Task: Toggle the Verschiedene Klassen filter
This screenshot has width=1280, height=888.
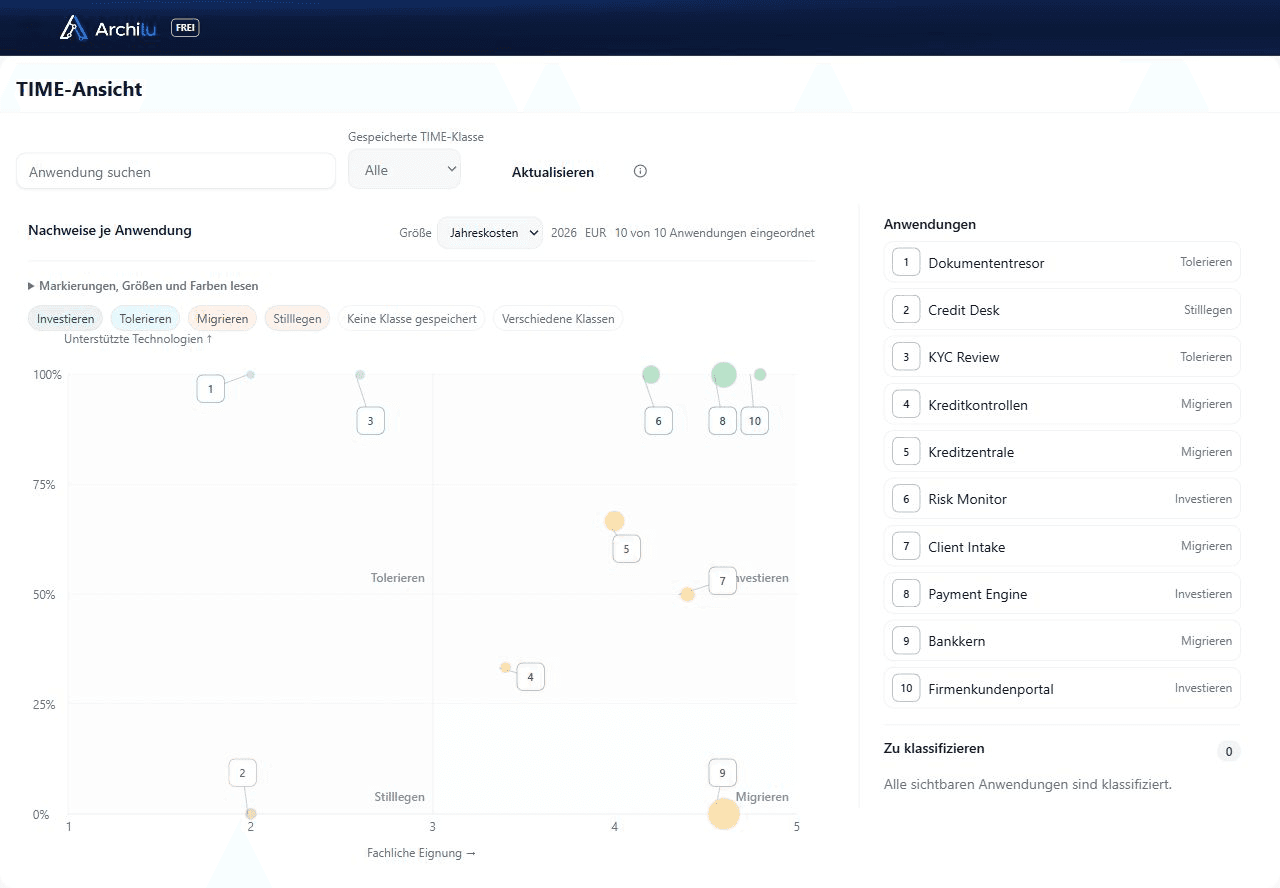Action: (x=558, y=319)
